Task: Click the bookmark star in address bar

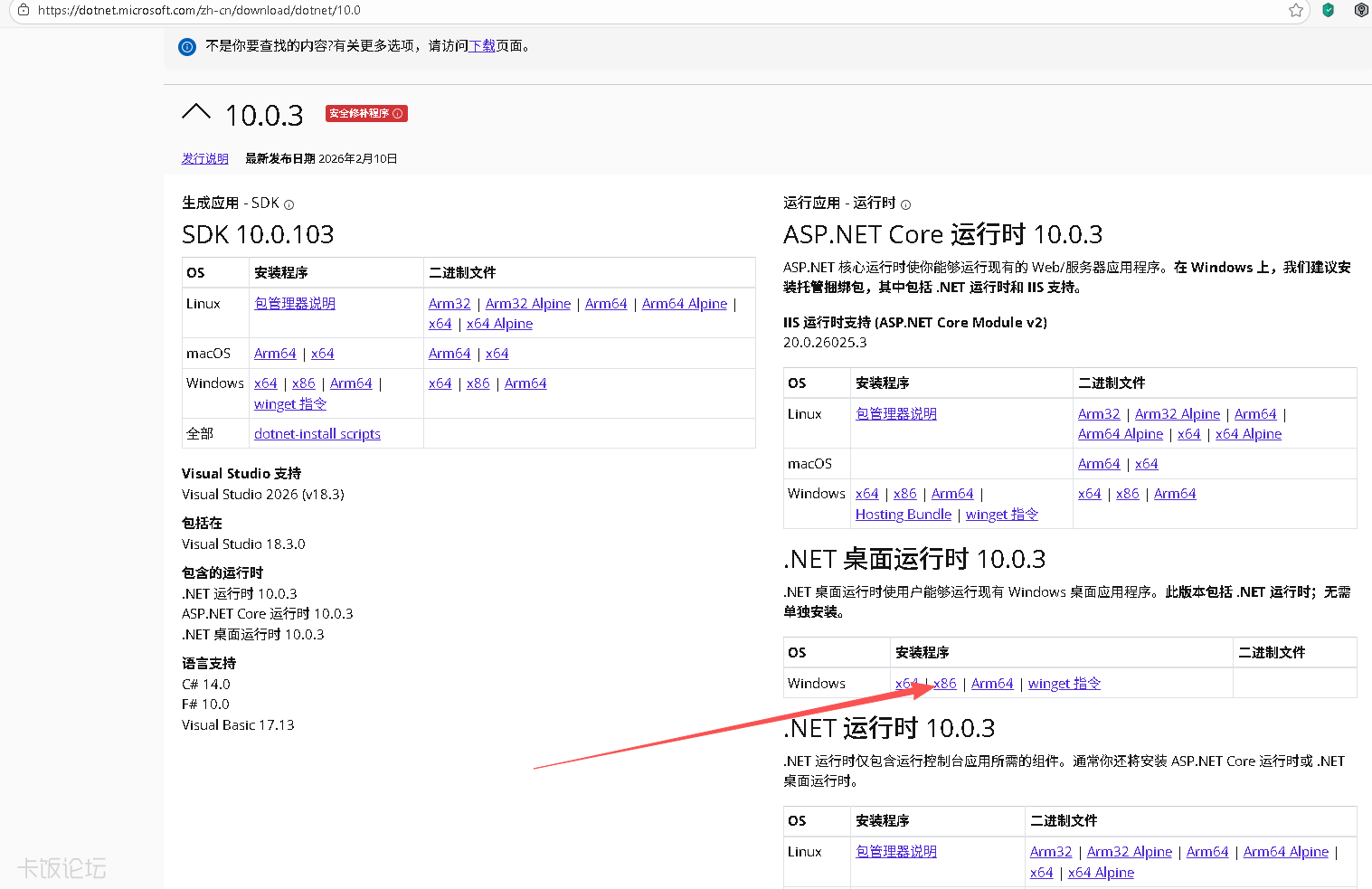Action: click(x=1295, y=10)
